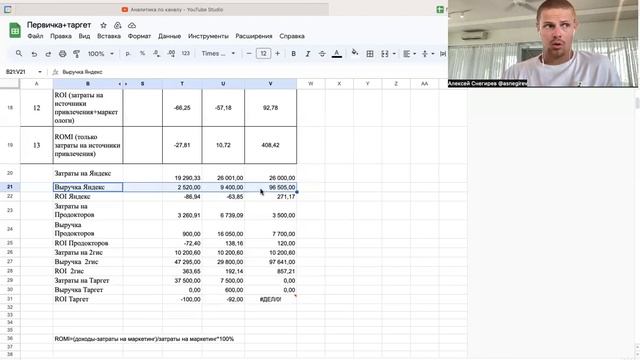Star the Первичка+таргет document
Image resolution: width=640 pixels, height=360 pixels.
(x=103, y=25)
